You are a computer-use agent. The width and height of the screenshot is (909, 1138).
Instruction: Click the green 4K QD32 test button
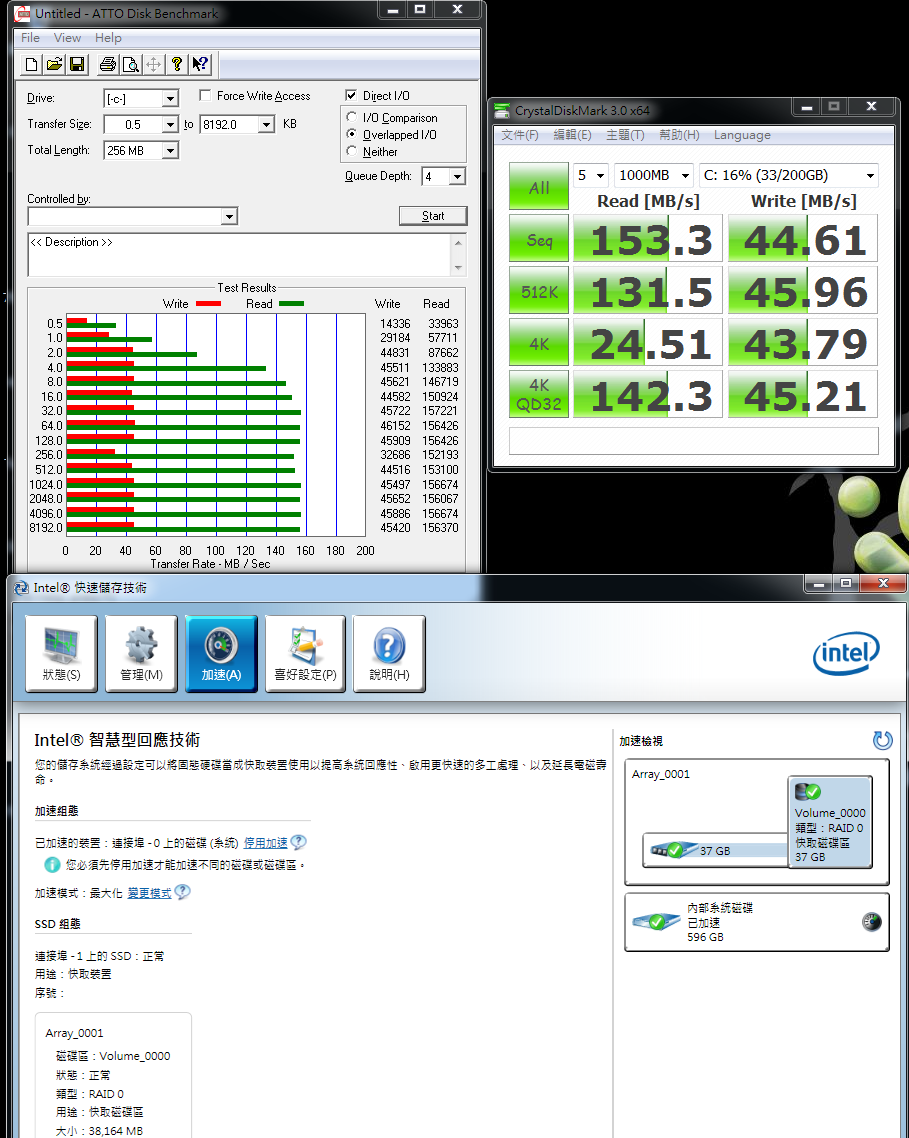539,395
